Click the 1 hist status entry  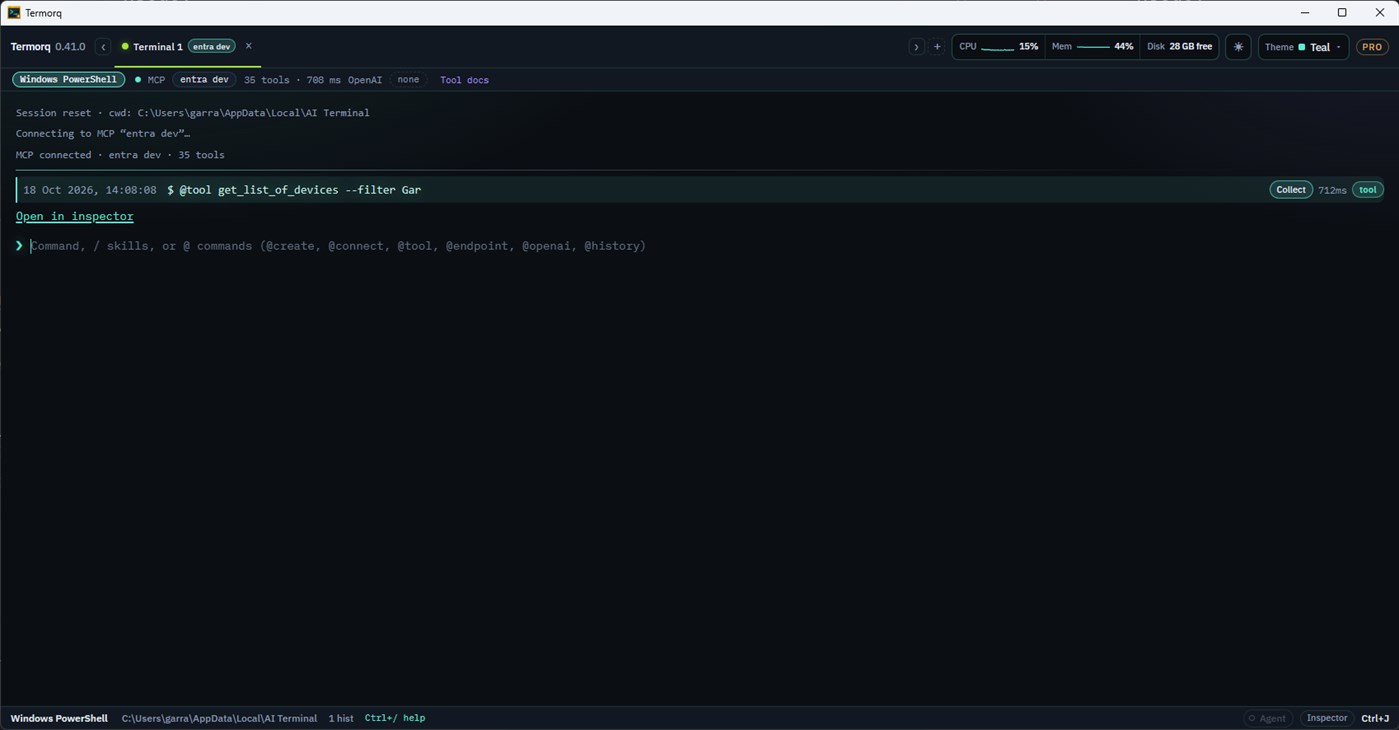pos(341,718)
